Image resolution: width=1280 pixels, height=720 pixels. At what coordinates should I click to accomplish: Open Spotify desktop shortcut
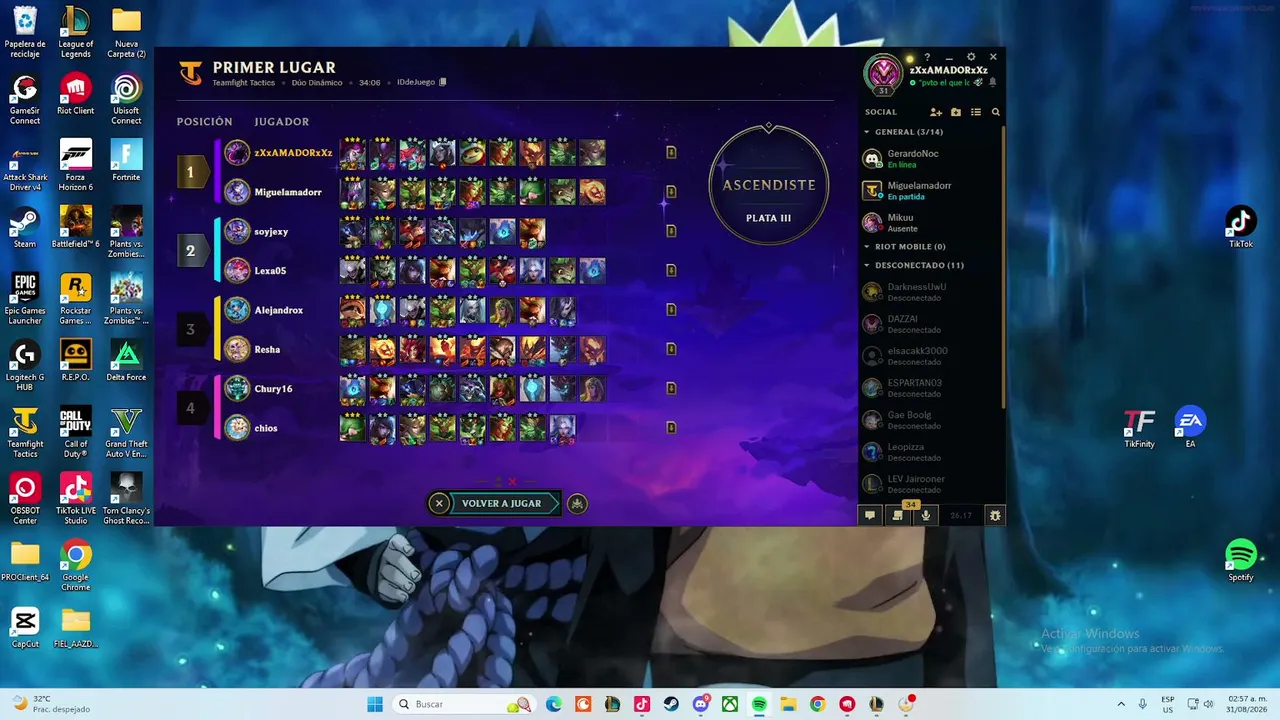pos(1241,560)
